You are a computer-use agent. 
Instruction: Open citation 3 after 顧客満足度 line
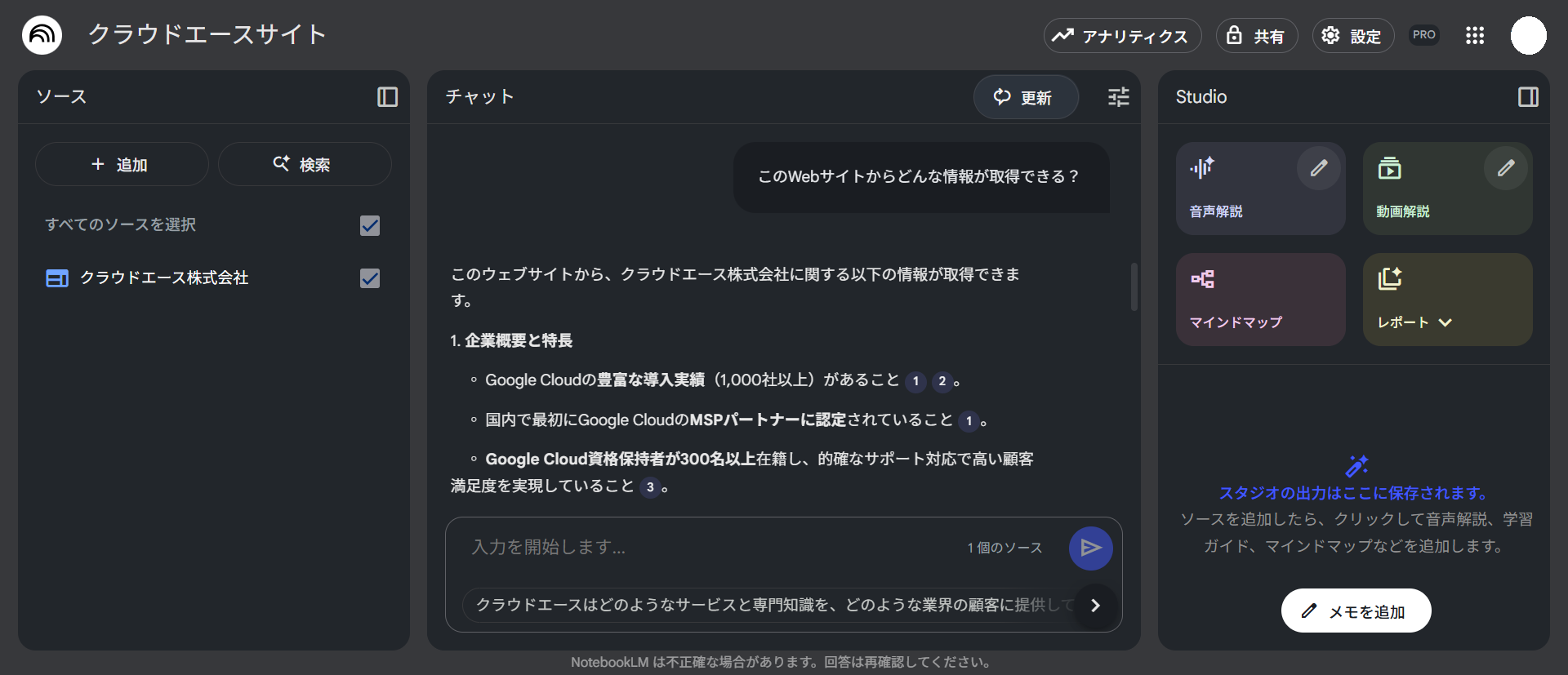point(650,487)
